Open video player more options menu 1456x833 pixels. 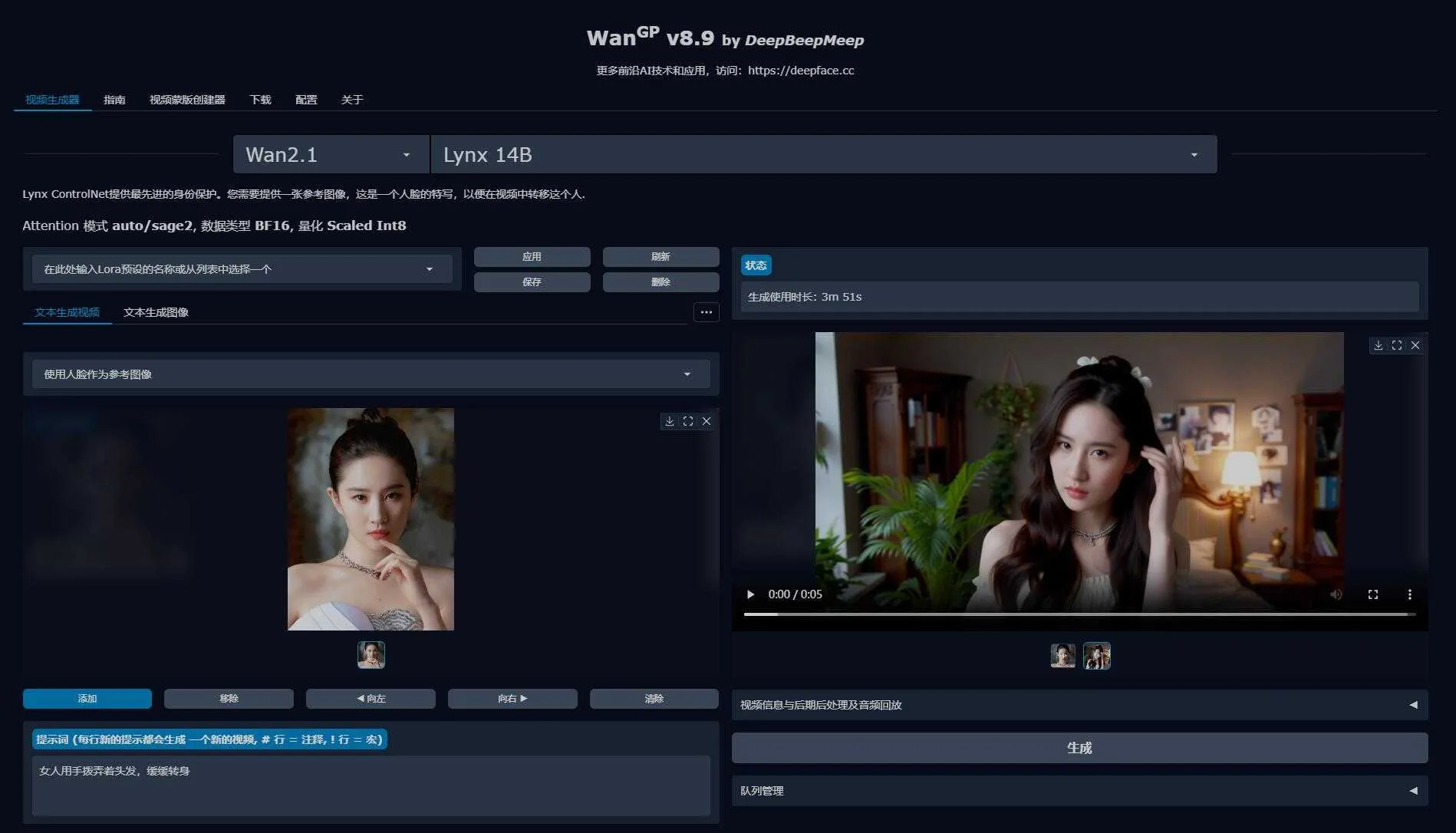point(1409,594)
